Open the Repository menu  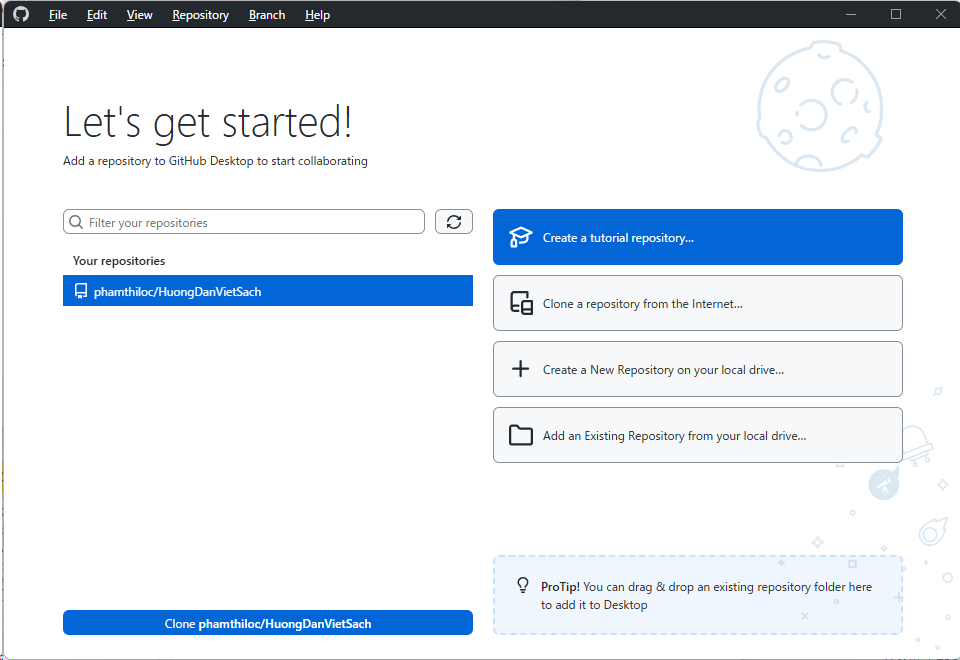[200, 15]
